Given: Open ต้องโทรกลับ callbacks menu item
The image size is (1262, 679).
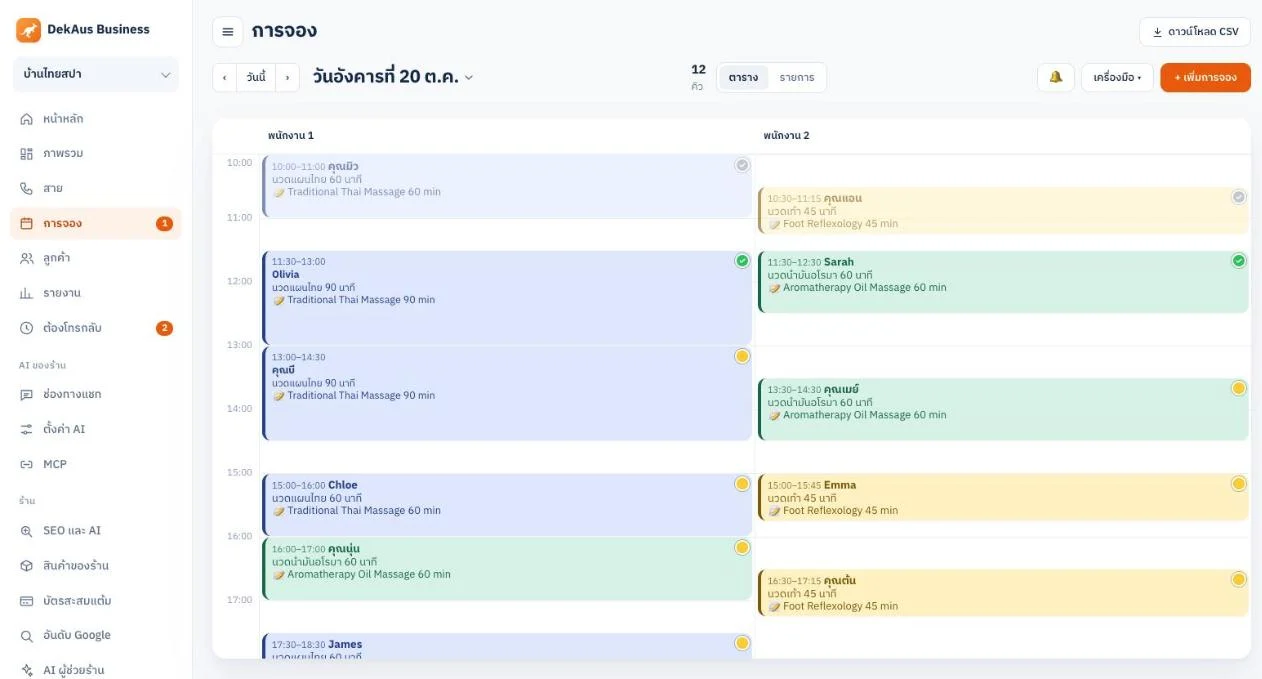Looking at the screenshot, I should (95, 328).
